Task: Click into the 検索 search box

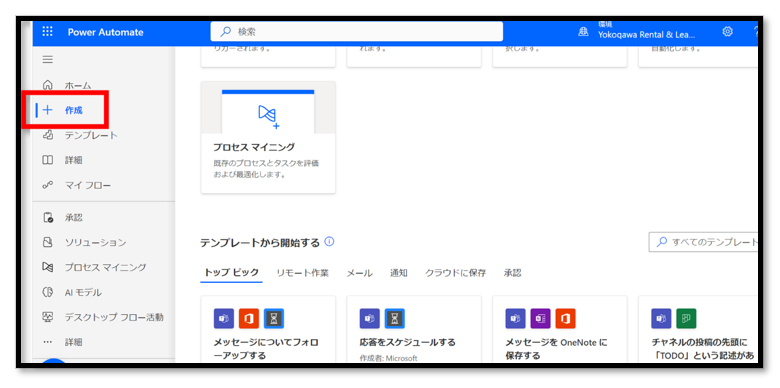Action: (356, 32)
